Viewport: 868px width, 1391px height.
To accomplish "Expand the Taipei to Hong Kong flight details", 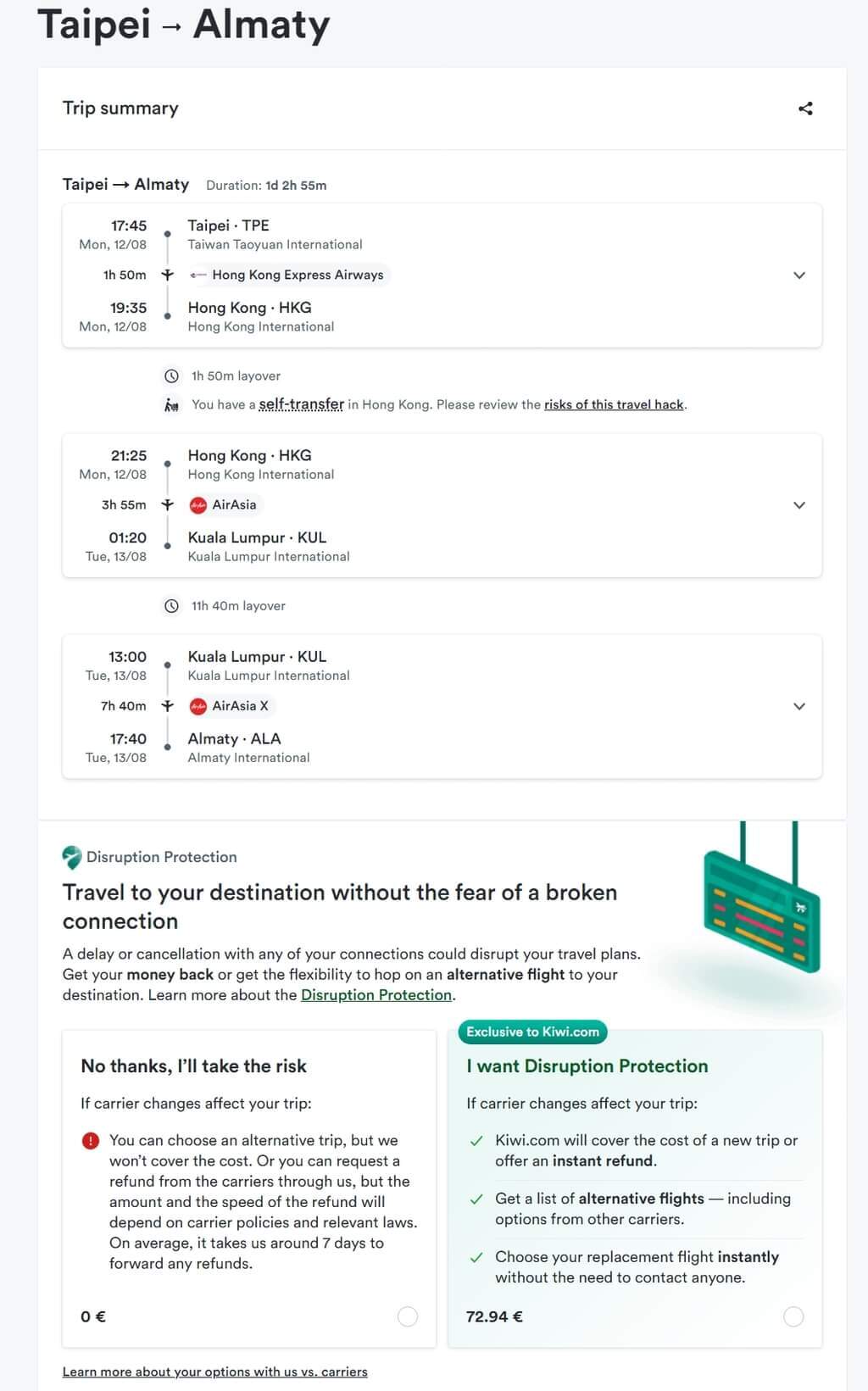I will [798, 275].
